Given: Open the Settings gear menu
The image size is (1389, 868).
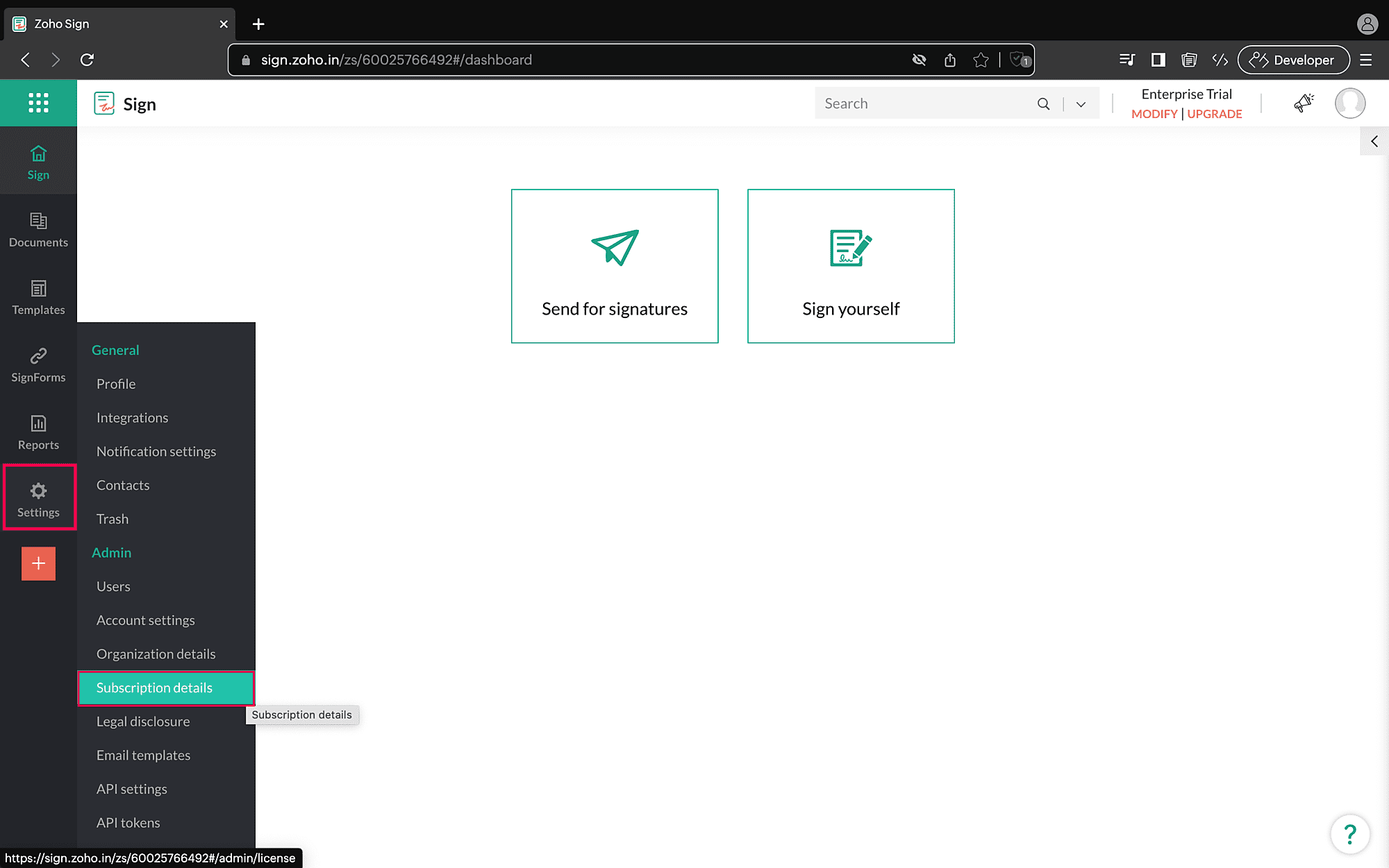Looking at the screenshot, I should pyautogui.click(x=39, y=499).
